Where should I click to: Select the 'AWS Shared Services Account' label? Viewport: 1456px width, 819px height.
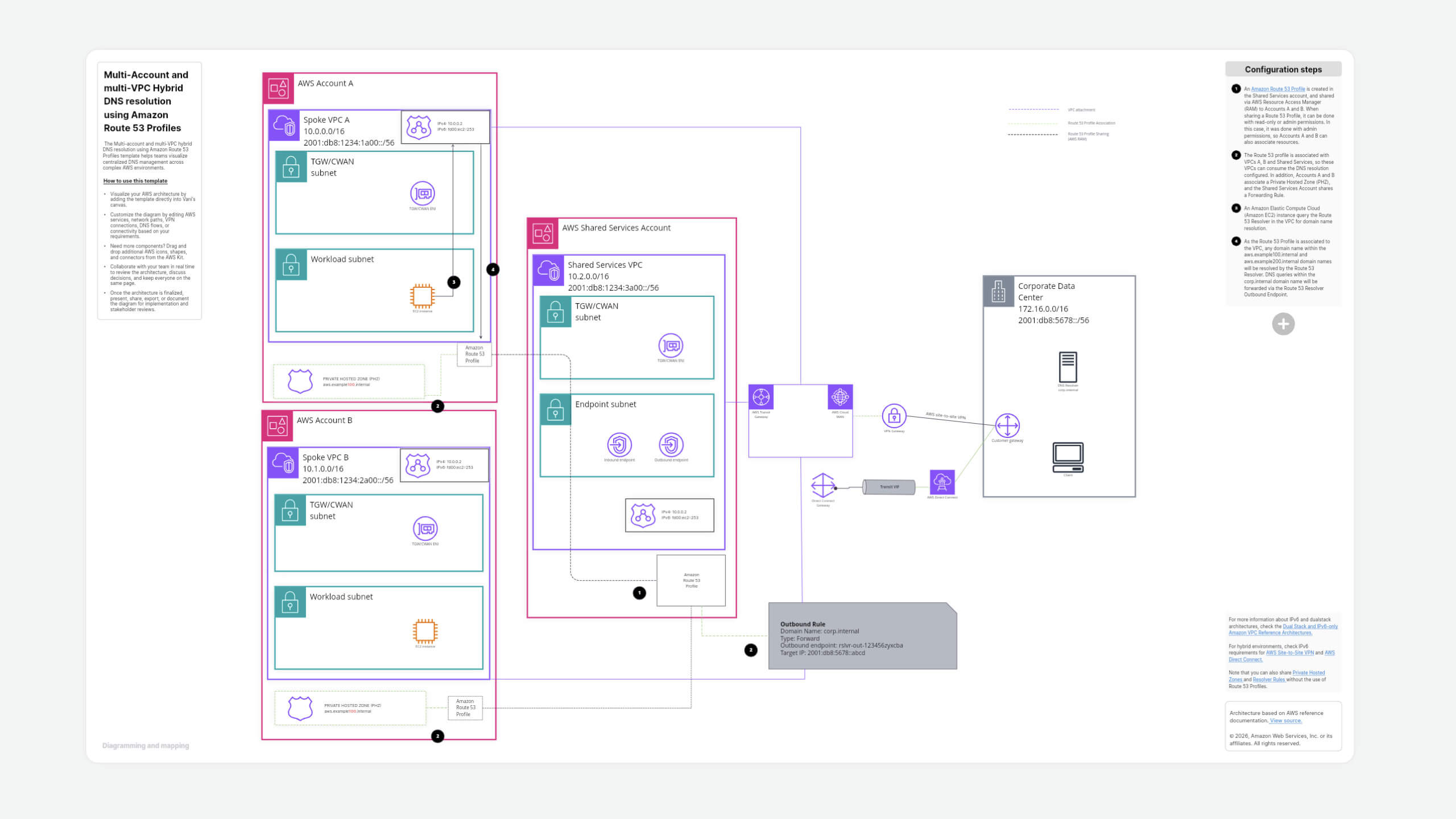(x=616, y=228)
